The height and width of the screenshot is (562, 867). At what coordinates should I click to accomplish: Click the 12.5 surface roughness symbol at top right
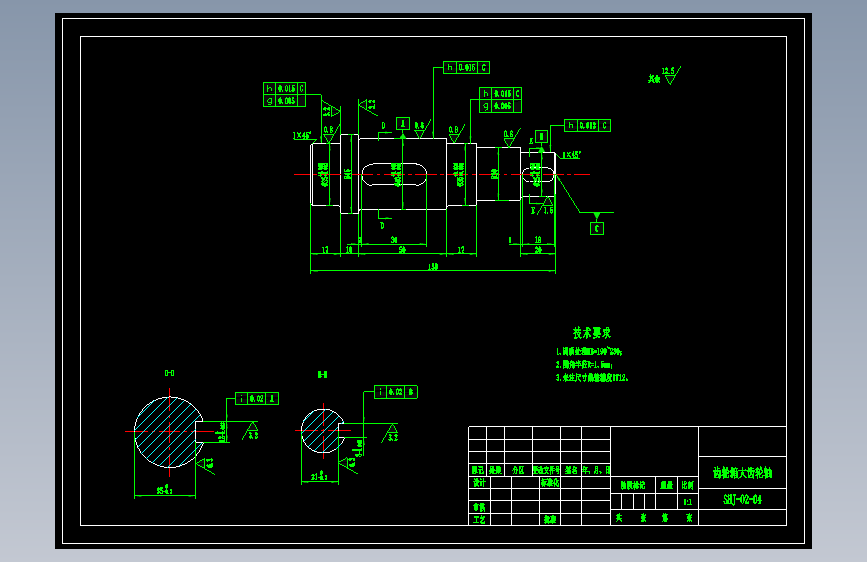point(671,75)
